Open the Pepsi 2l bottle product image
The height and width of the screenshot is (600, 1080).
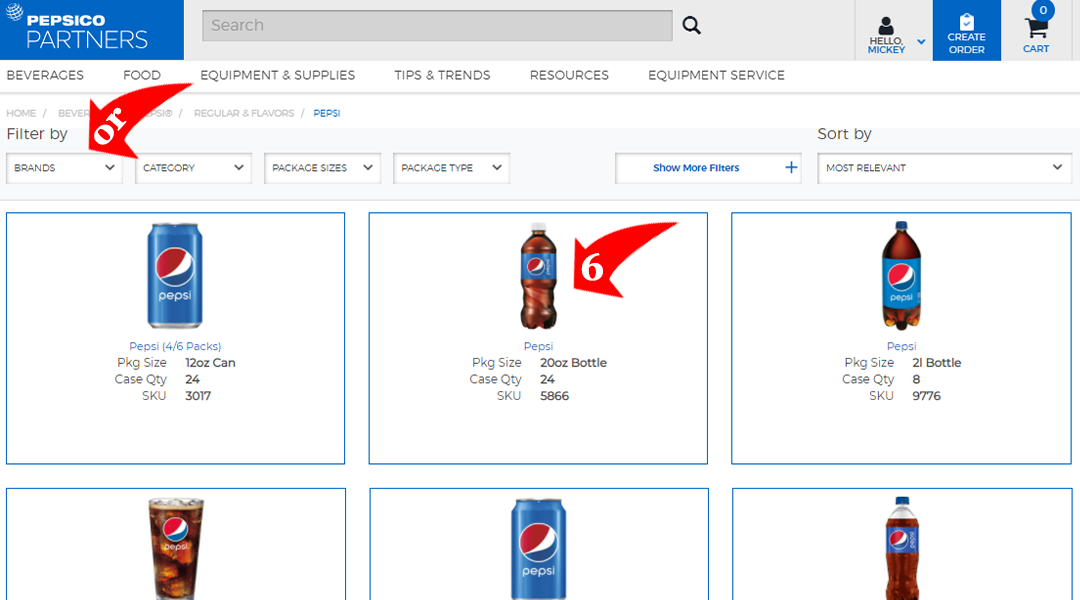tap(901, 276)
